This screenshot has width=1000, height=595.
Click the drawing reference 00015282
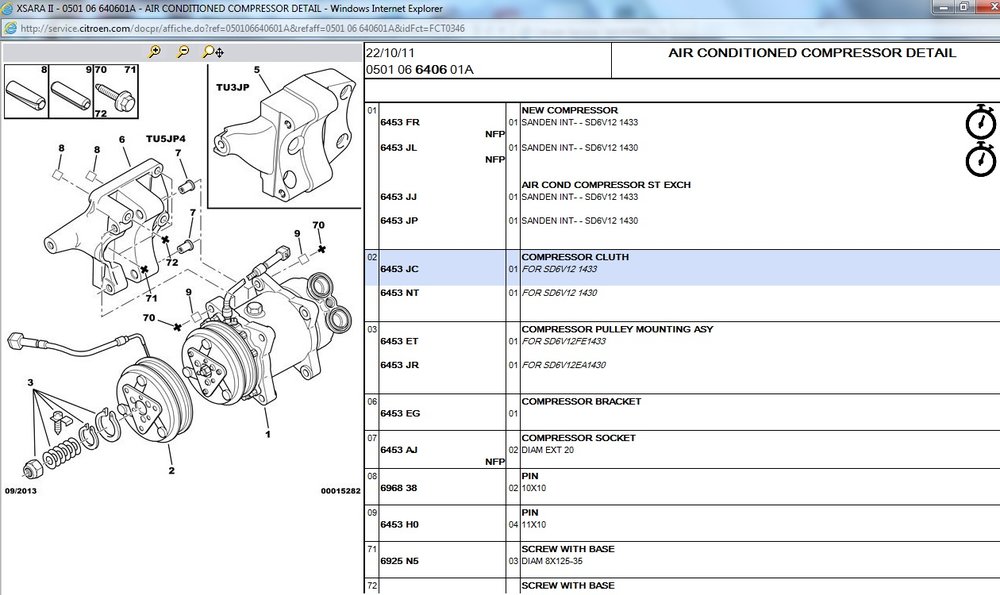341,491
